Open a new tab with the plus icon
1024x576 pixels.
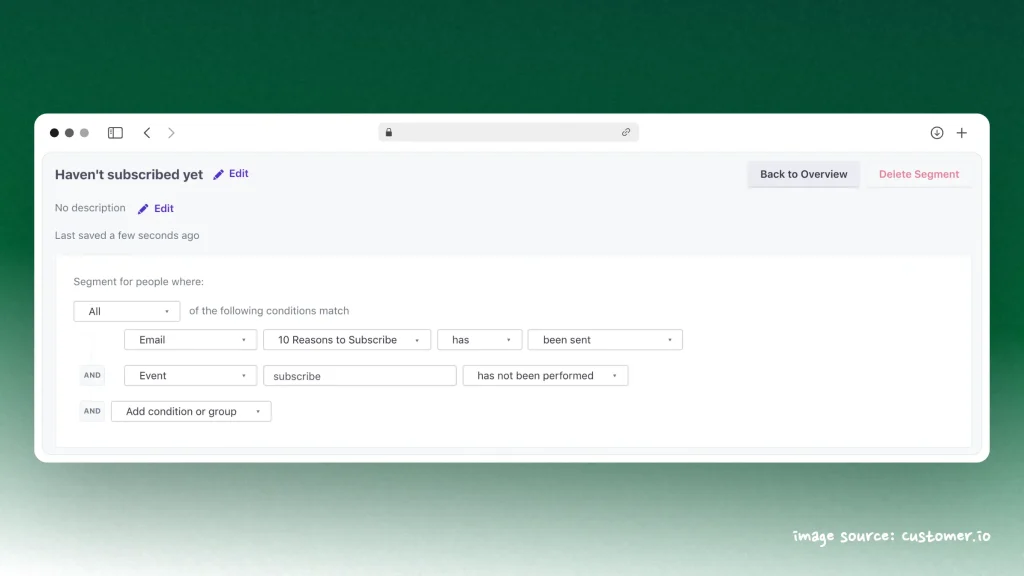point(962,132)
